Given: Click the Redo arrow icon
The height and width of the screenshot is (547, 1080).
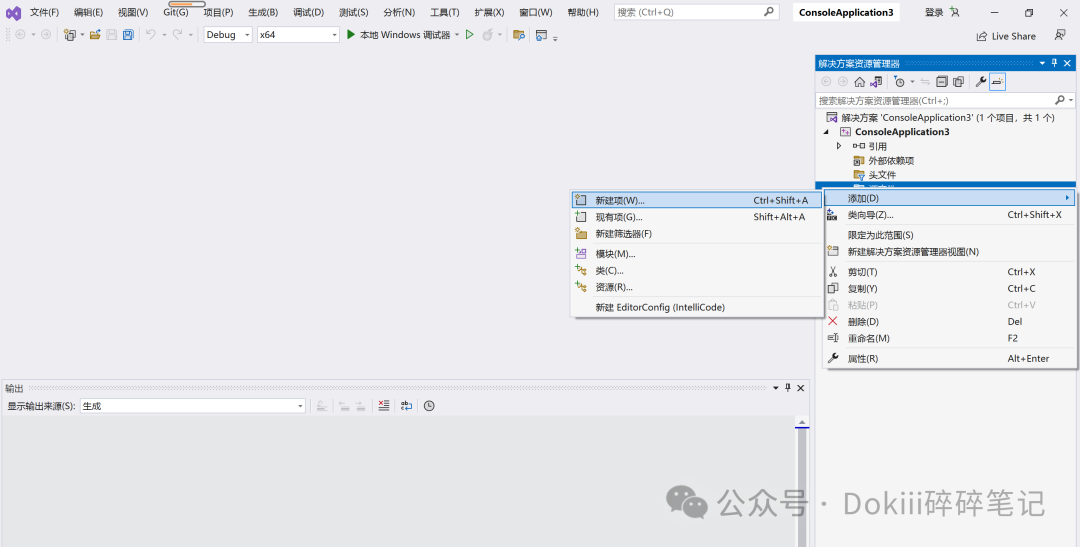Looking at the screenshot, I should click(178, 34).
